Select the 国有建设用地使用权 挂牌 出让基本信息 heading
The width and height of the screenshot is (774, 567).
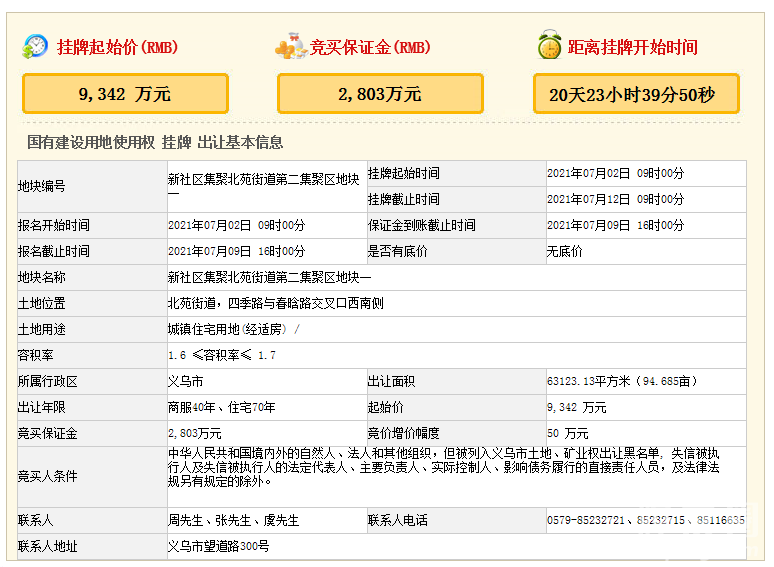coord(155,143)
